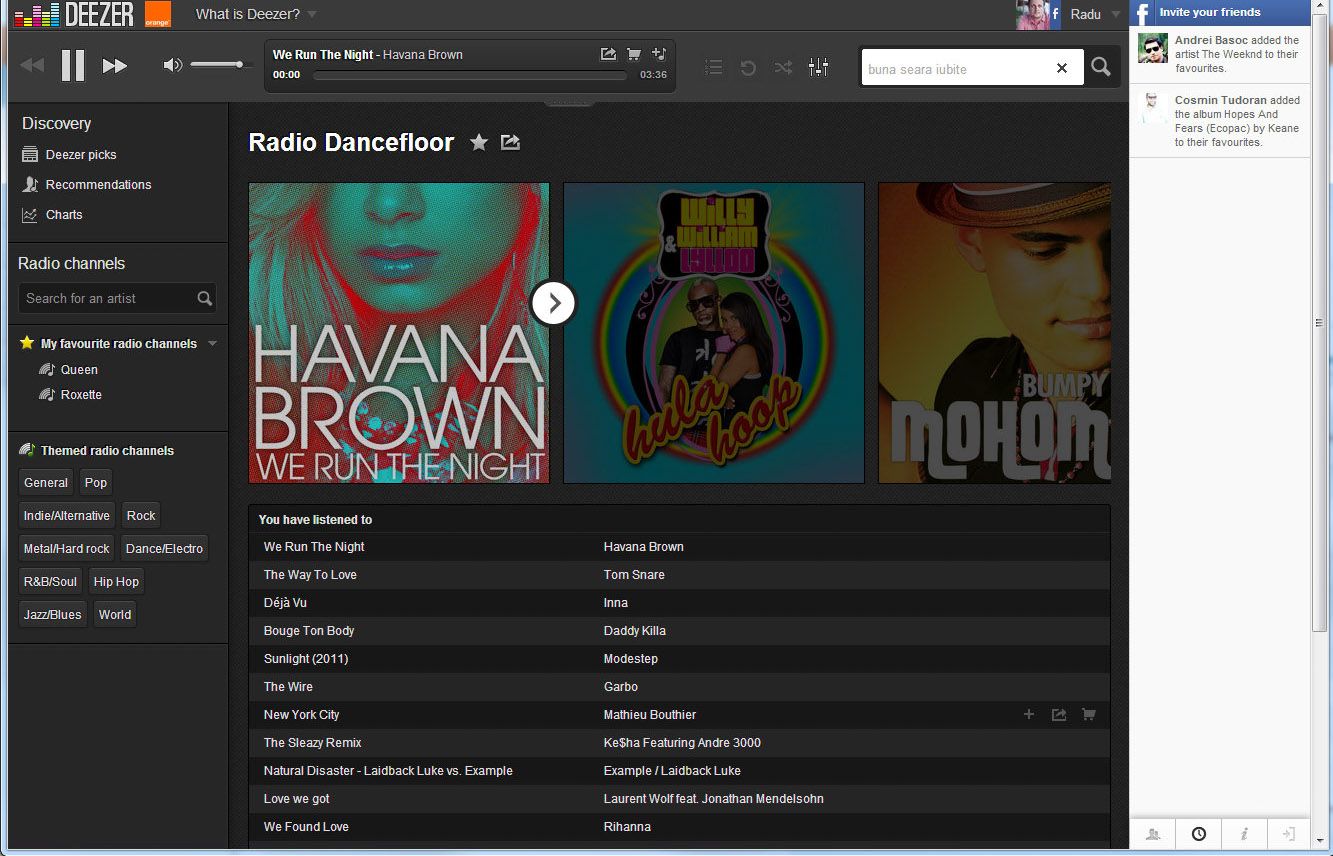Collapse the player handle below the track bar
The height and width of the screenshot is (856, 1333).
click(x=568, y=102)
